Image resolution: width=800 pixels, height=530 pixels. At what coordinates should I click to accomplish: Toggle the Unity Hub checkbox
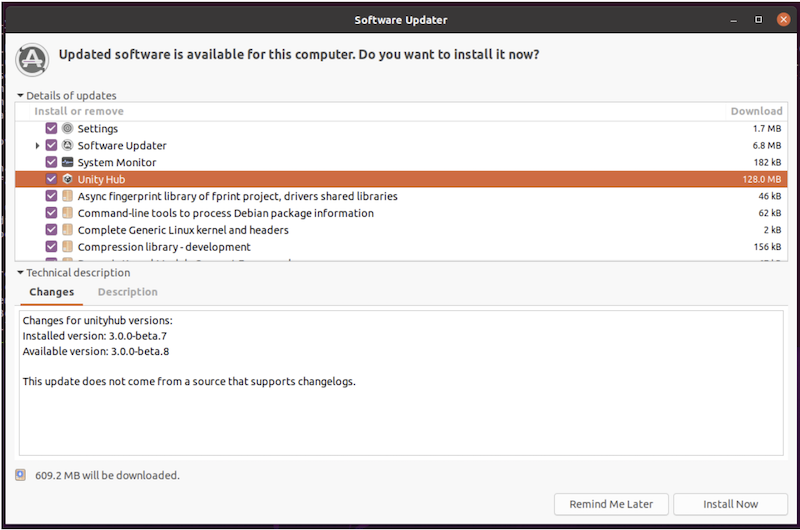pos(51,180)
